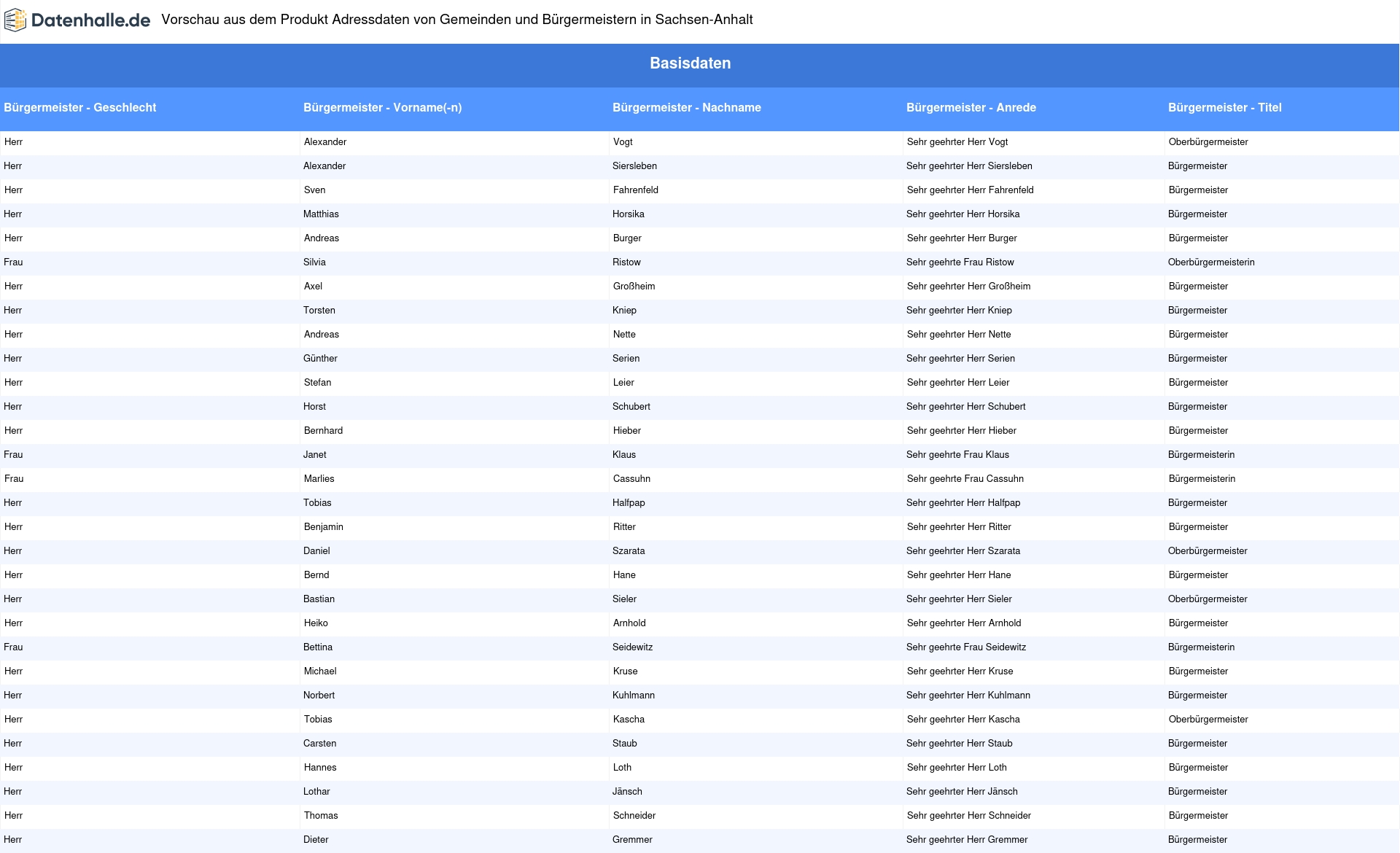Click the first name Matthias
Viewport: 1400px width, 853px height.
pyautogui.click(x=321, y=214)
